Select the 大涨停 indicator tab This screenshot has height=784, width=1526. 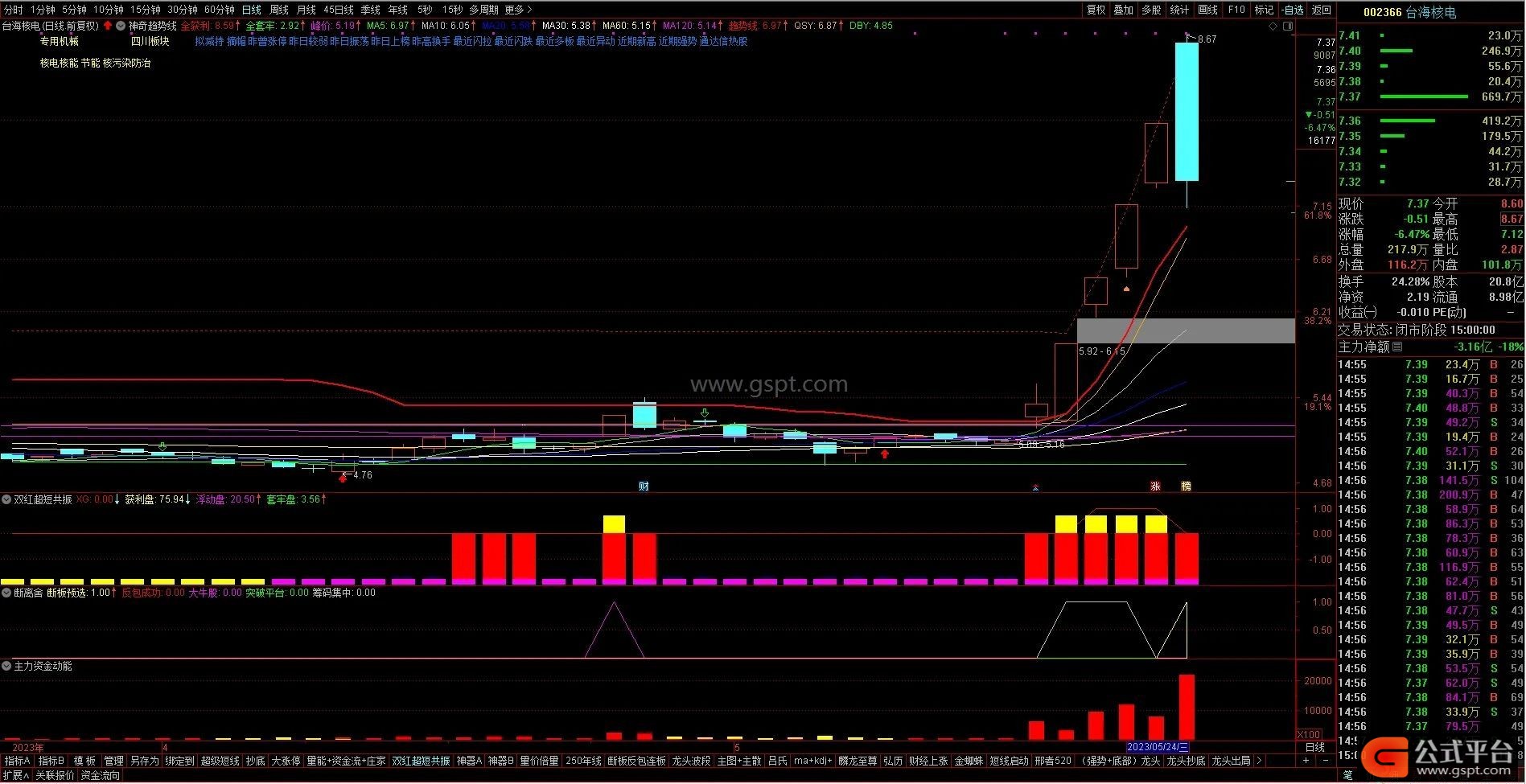coord(286,760)
